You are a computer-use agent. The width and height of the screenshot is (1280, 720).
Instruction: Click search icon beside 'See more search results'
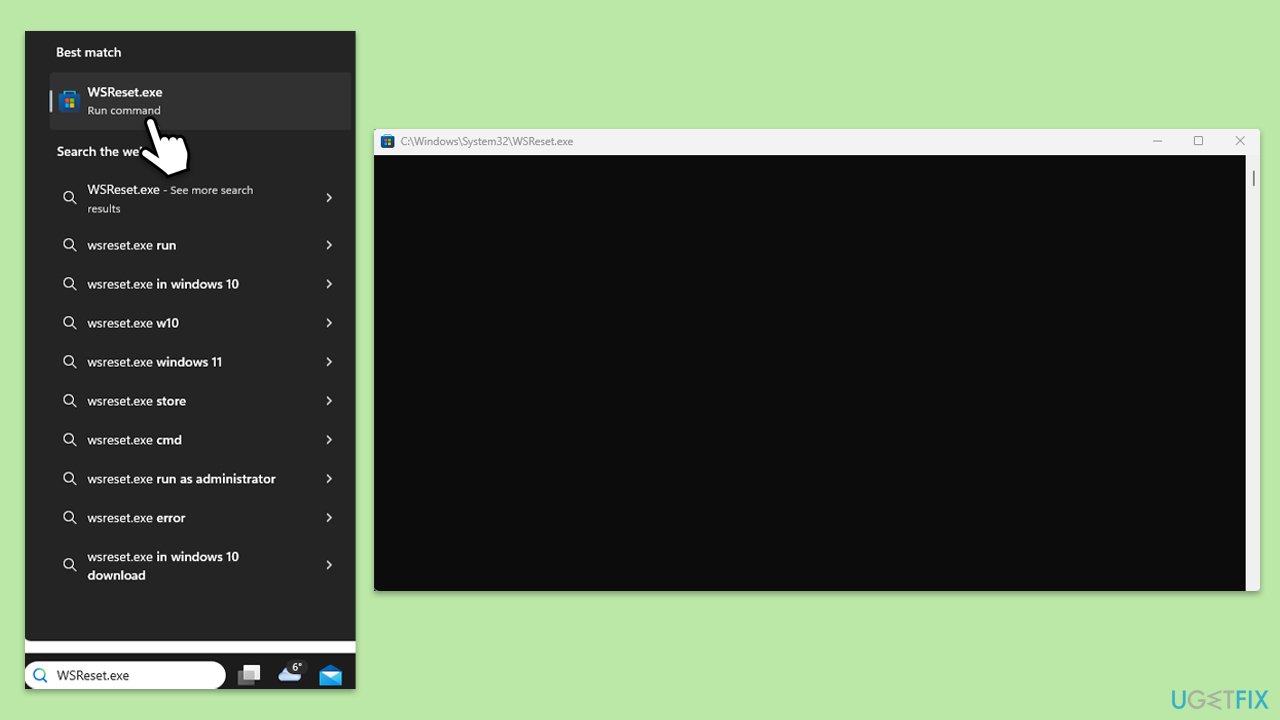[x=70, y=198]
